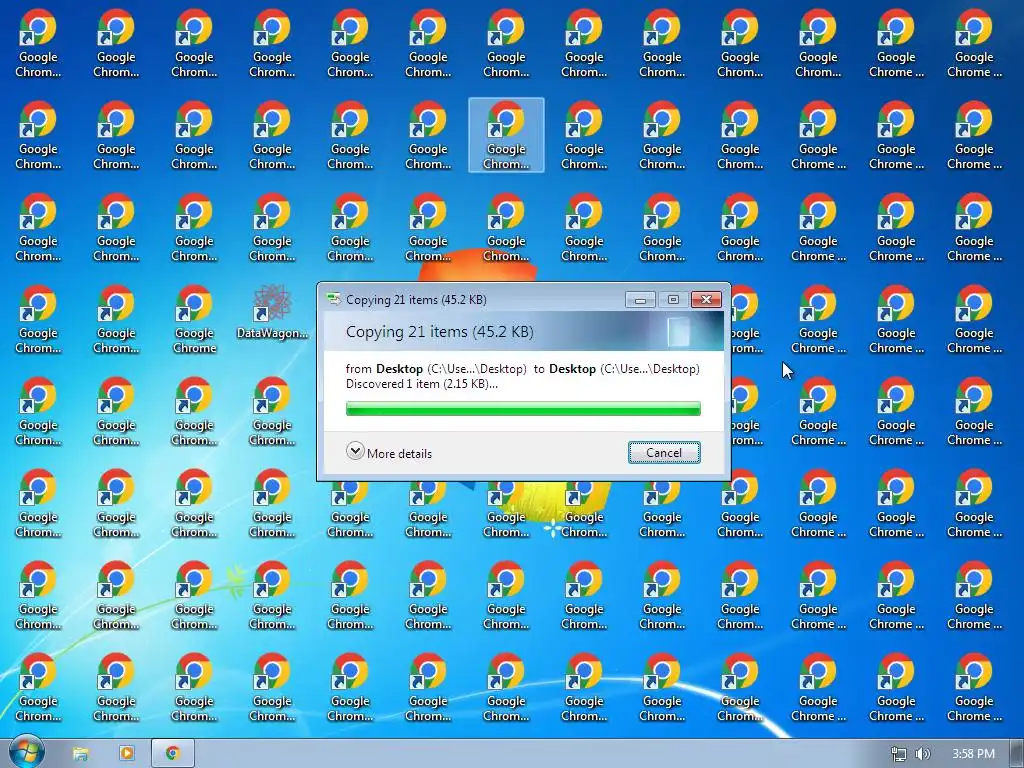This screenshot has width=1024, height=768.
Task: Maximize the Copying 21 items dialog
Action: coord(673,300)
